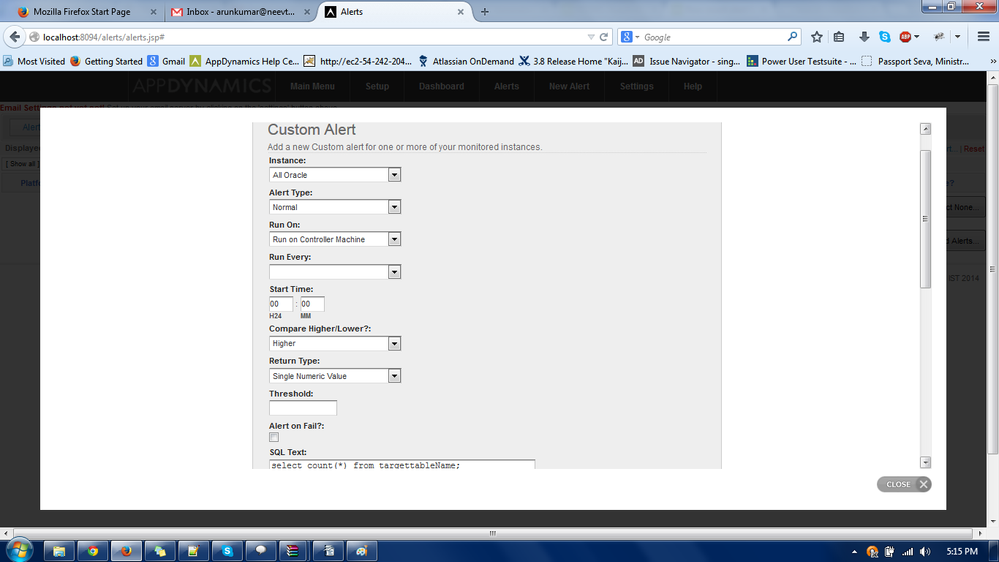Click the Adblock Plus icon
This screenshot has width=999, height=562.
click(906, 37)
